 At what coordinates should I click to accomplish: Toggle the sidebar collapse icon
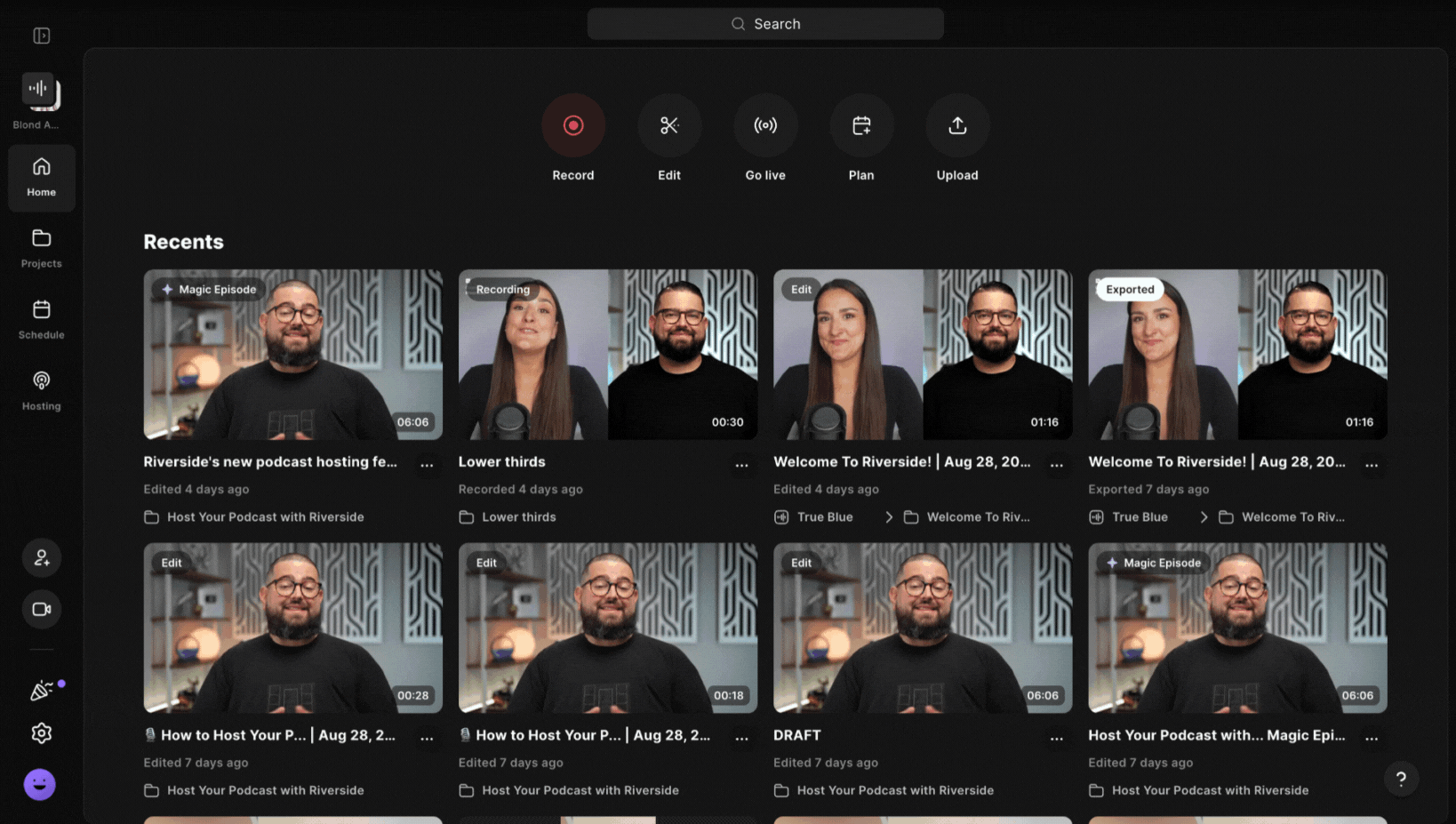(42, 36)
